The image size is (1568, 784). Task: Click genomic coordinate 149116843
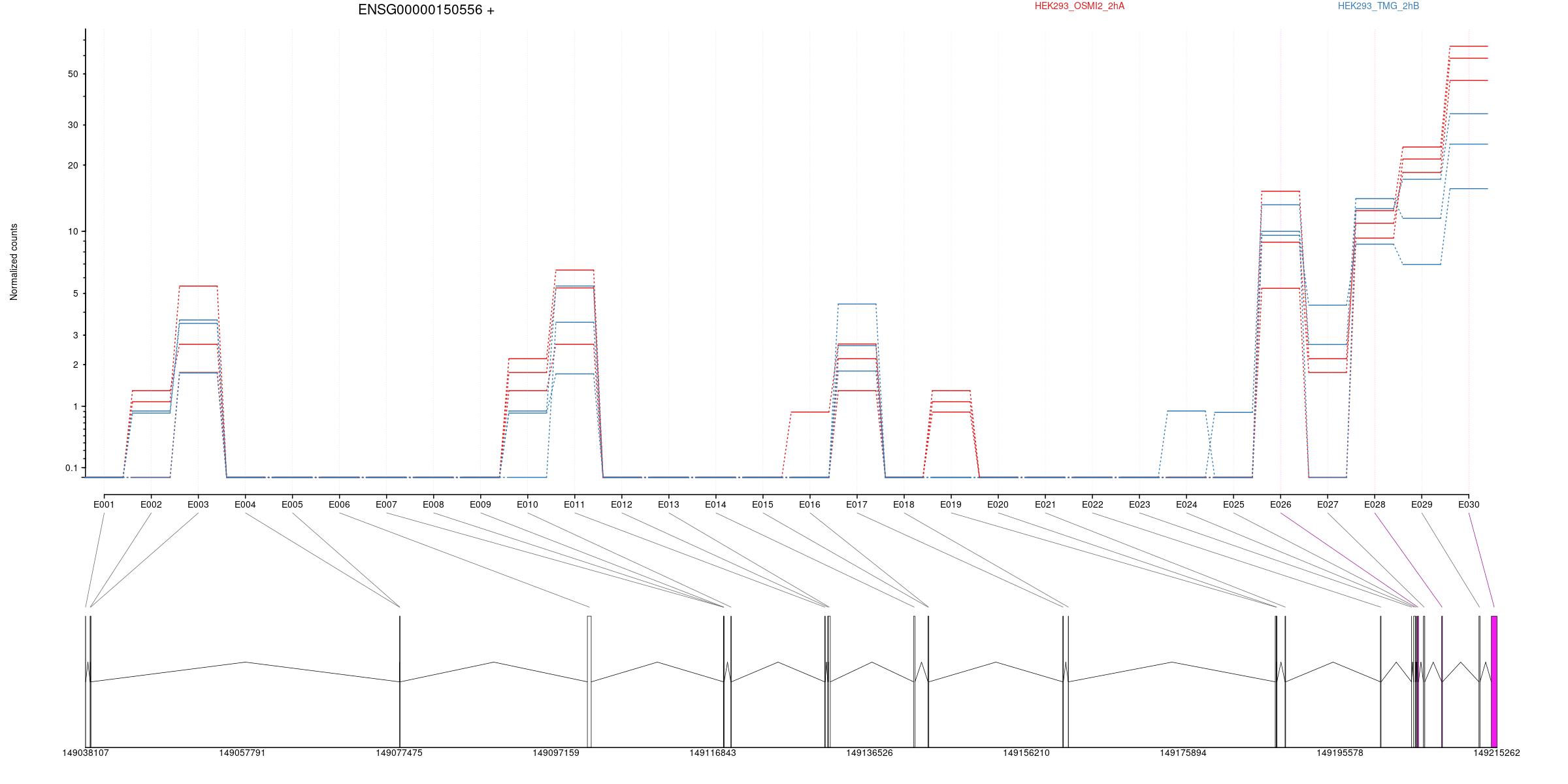(713, 753)
